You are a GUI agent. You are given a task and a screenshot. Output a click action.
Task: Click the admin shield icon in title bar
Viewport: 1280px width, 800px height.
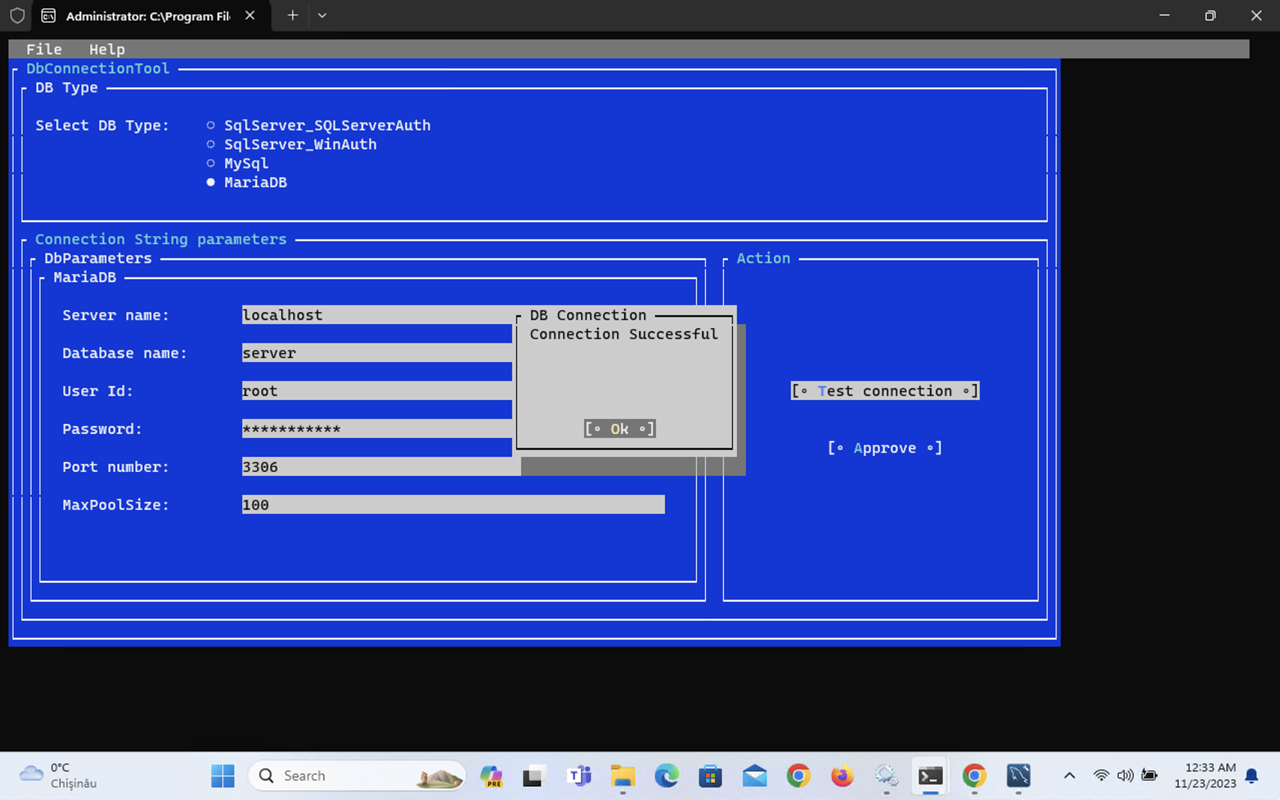(17, 16)
